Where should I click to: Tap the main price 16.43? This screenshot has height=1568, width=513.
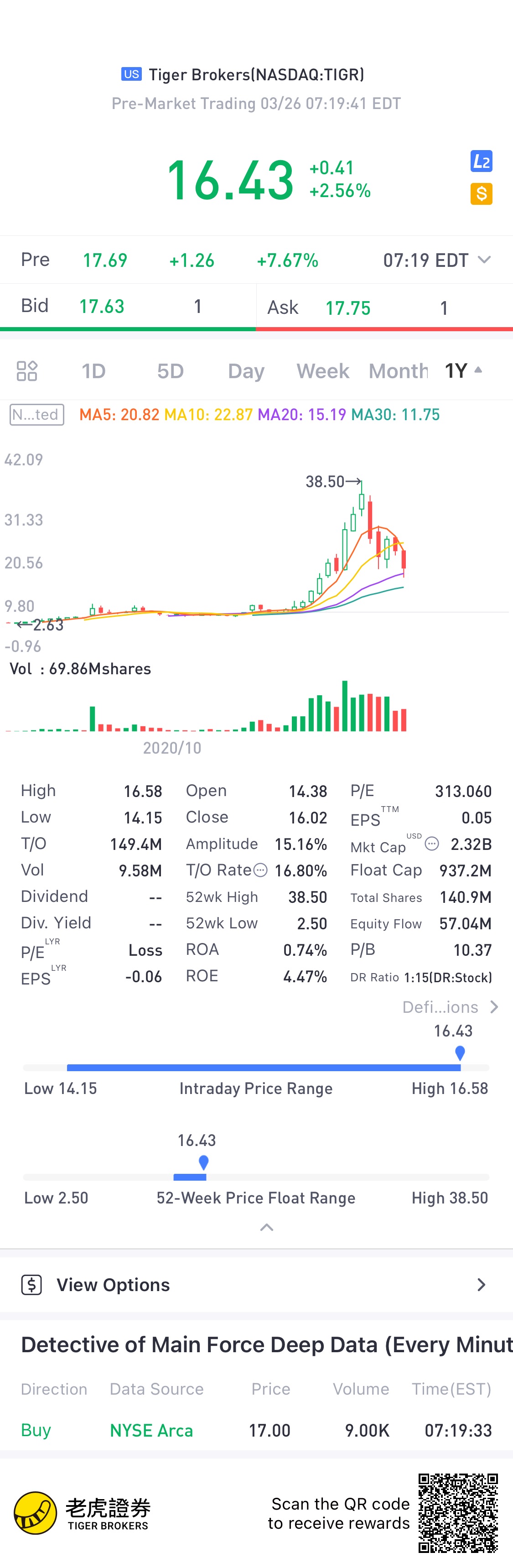(230, 180)
